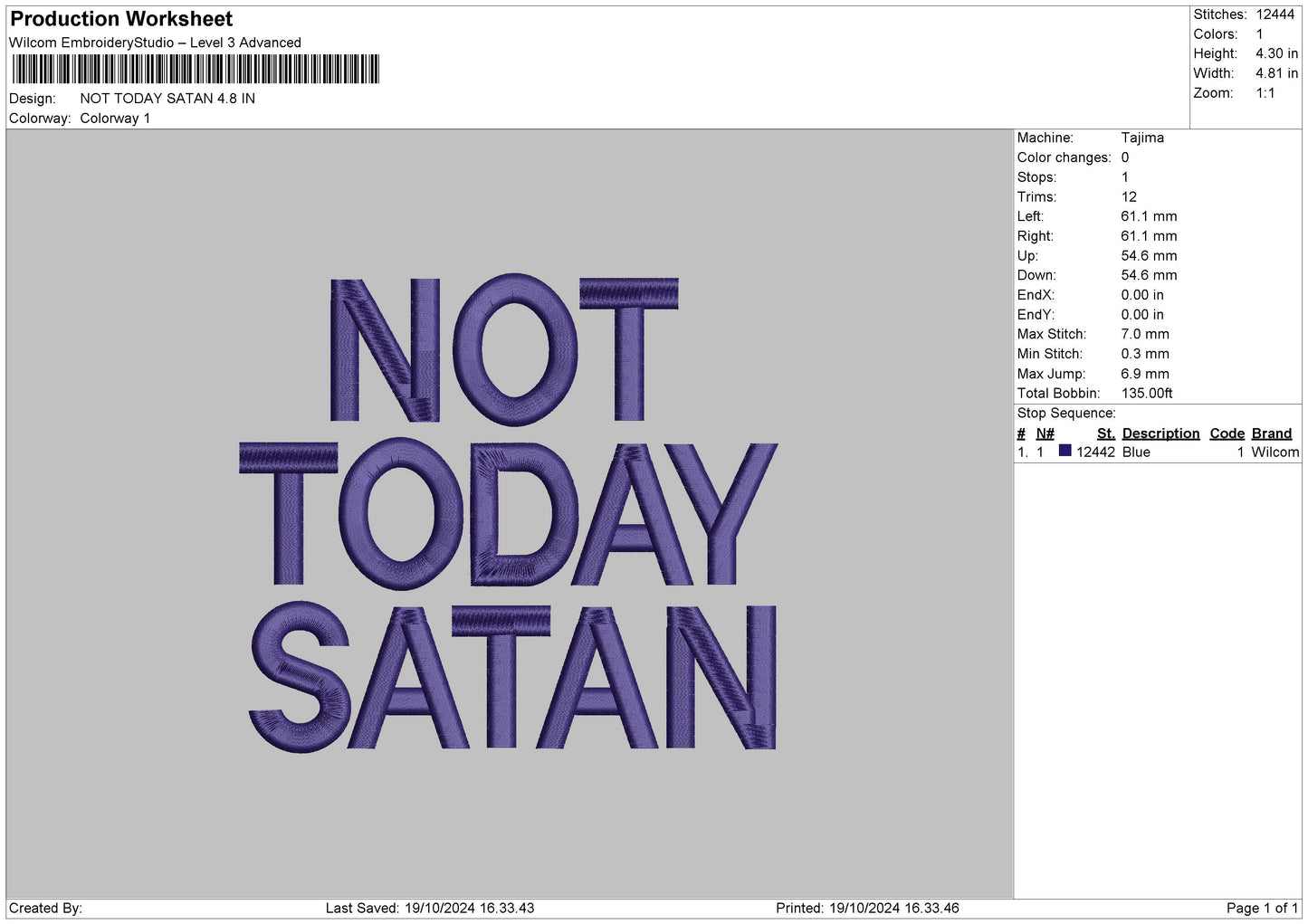1308x924 pixels.
Task: Click the Up value 54.6 mm
Action: tap(1149, 256)
